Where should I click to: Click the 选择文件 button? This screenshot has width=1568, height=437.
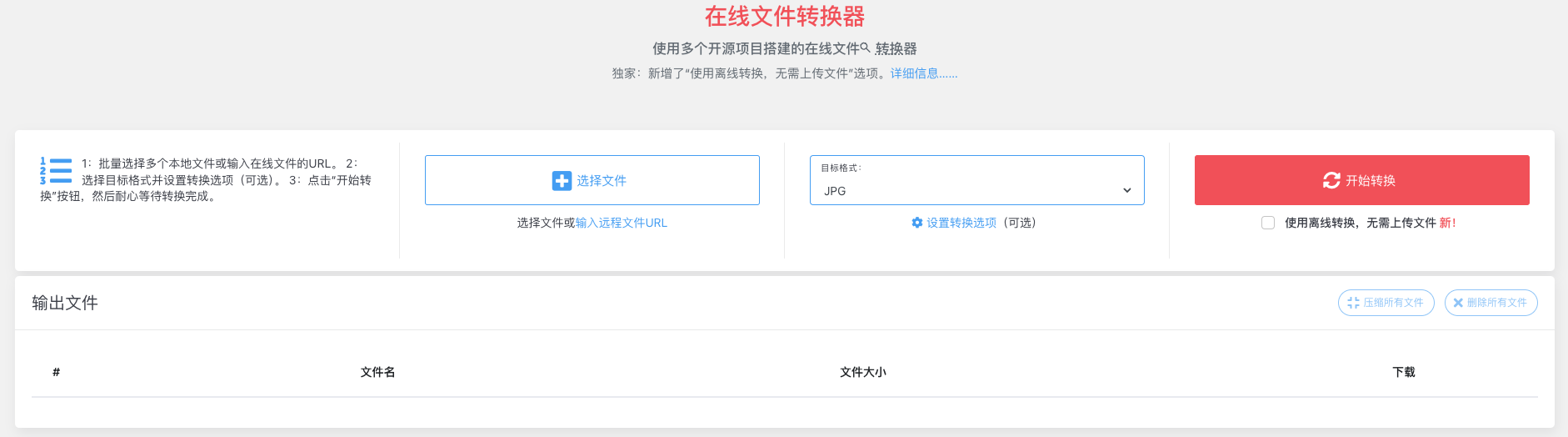(592, 180)
